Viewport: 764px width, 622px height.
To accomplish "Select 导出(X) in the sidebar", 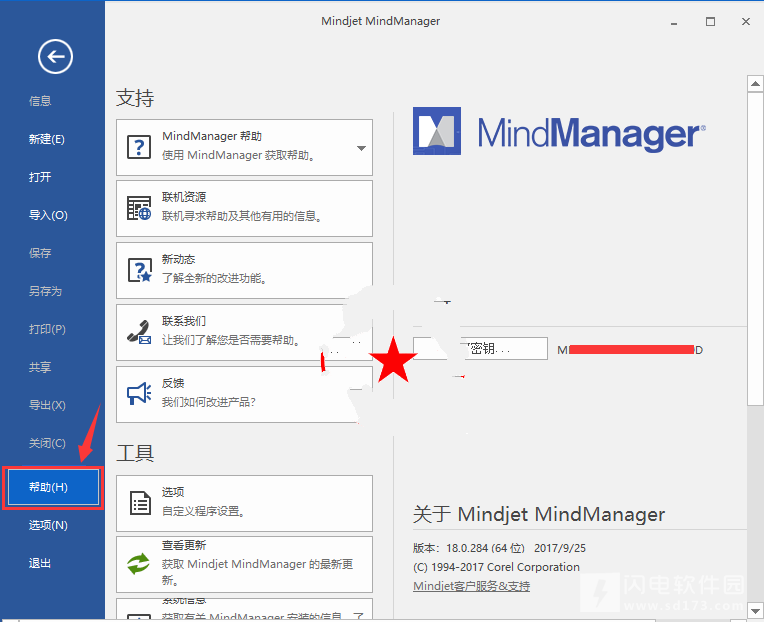I will (x=47, y=405).
